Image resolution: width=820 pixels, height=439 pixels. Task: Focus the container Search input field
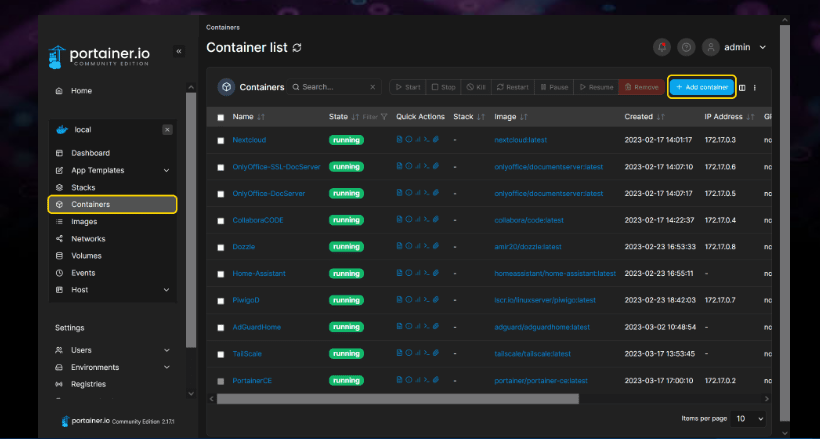pyautogui.click(x=334, y=87)
